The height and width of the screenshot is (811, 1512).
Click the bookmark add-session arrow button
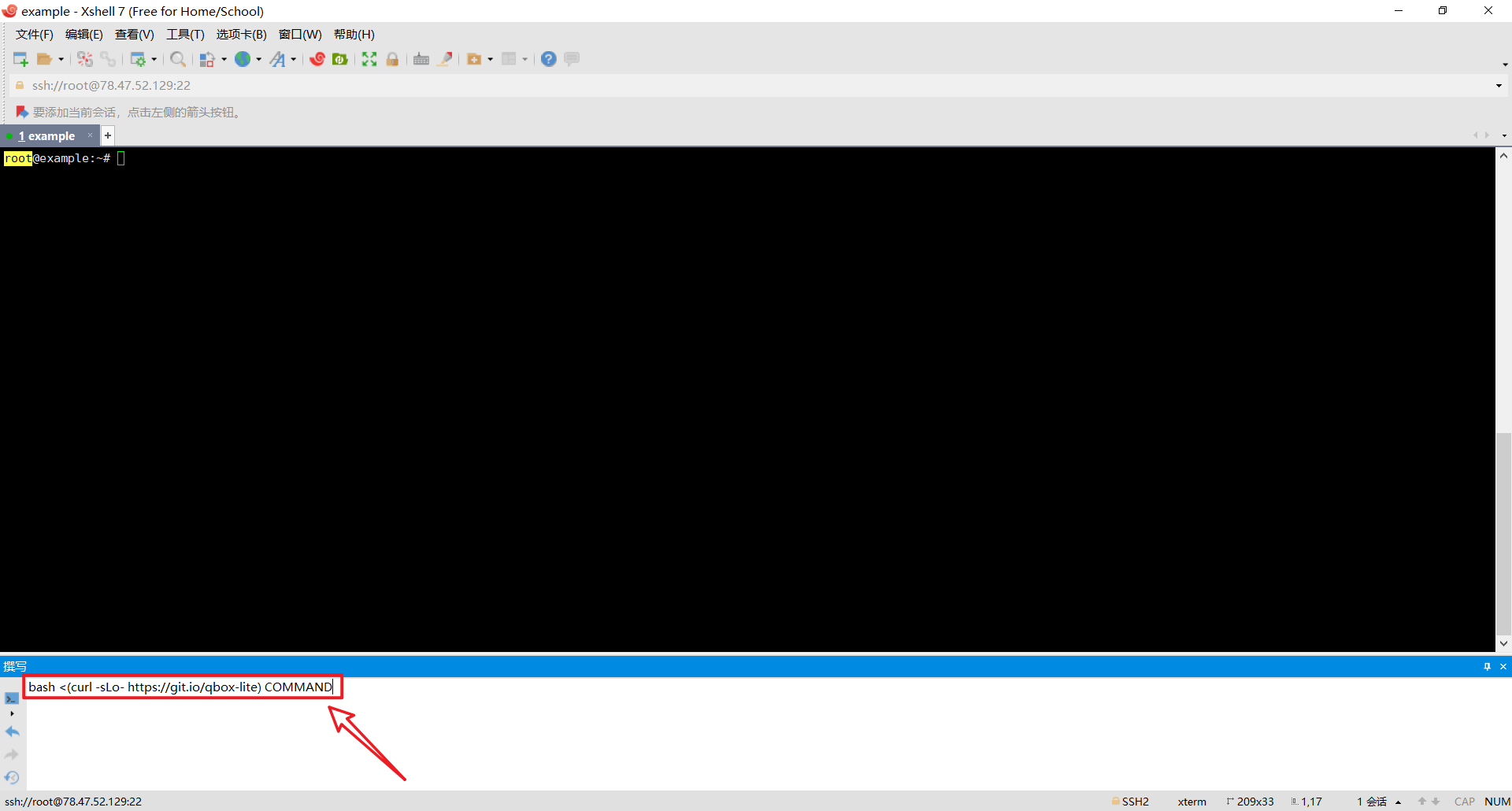coord(22,112)
